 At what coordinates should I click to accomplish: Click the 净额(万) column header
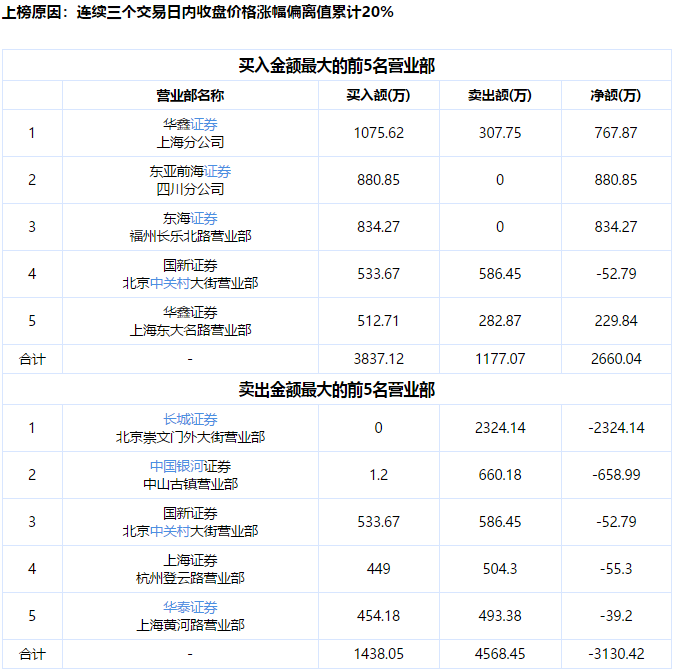[615, 96]
